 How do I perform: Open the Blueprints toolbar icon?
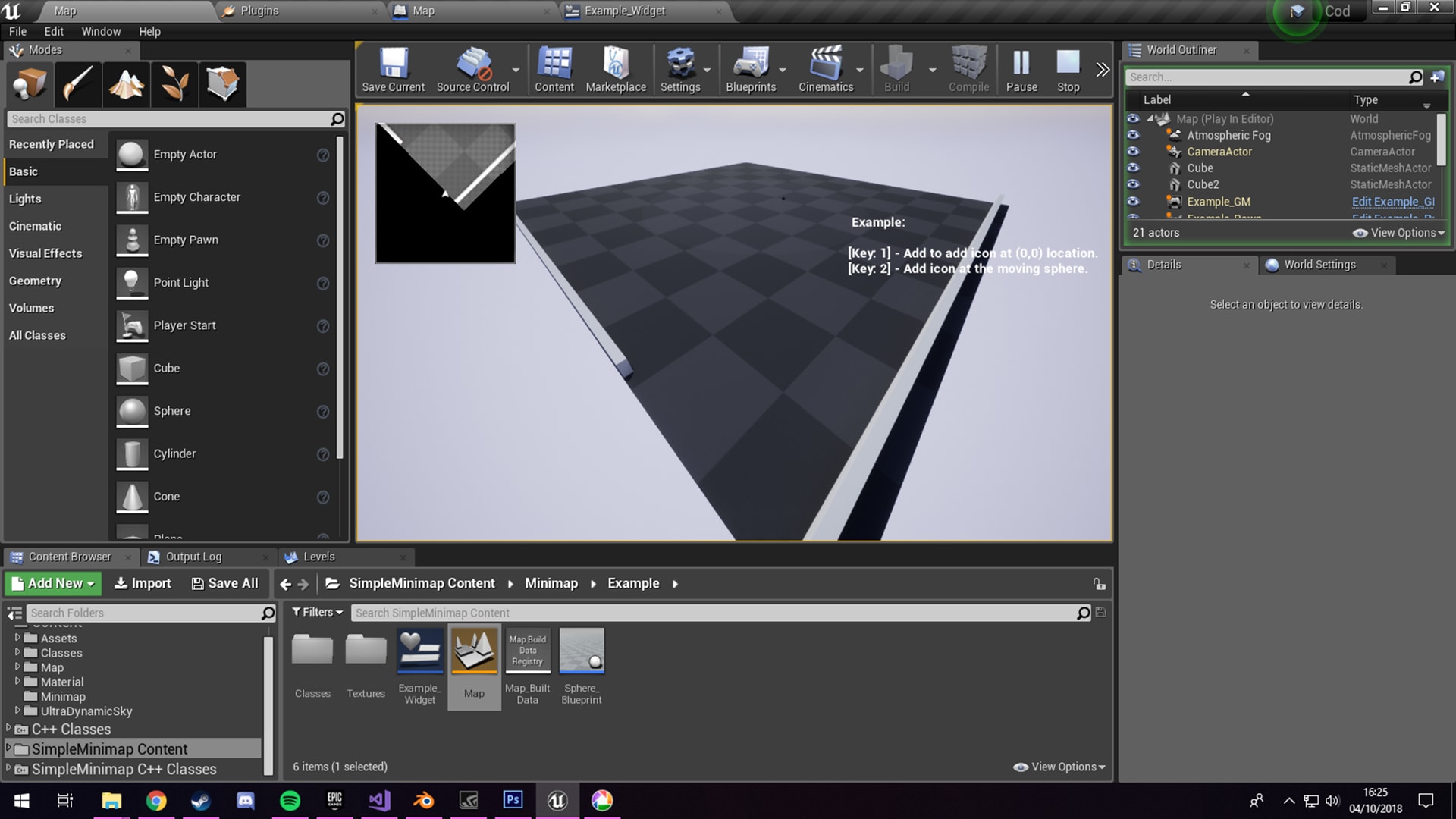pyautogui.click(x=751, y=70)
